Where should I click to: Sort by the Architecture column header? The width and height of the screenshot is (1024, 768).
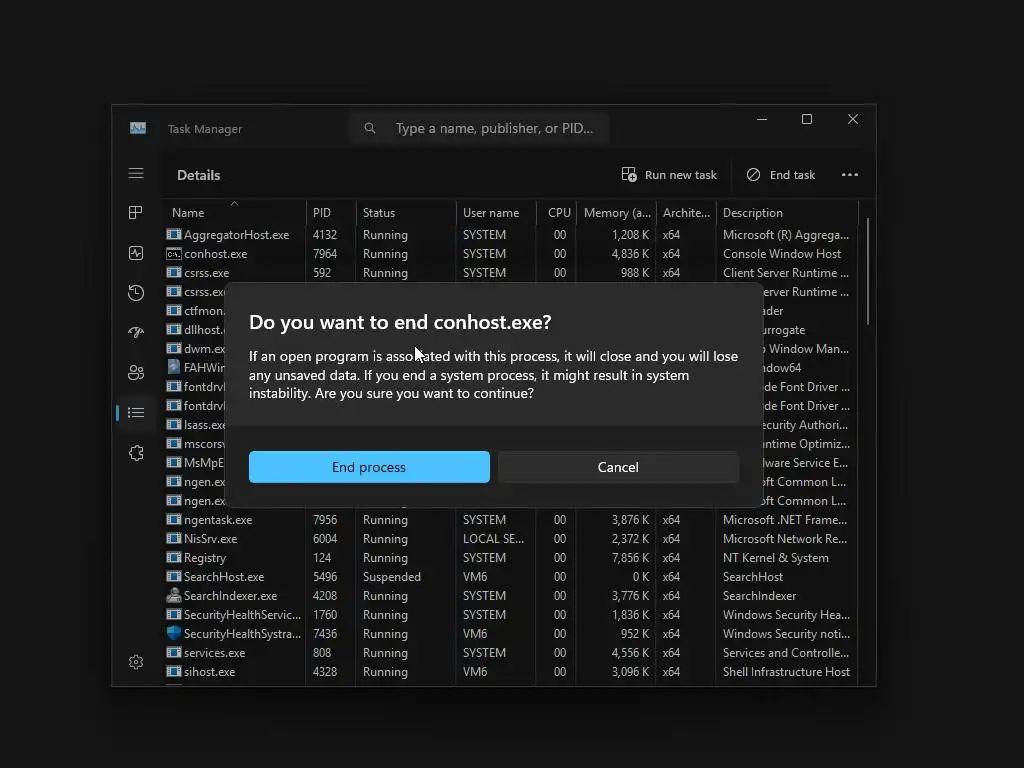click(x=686, y=212)
